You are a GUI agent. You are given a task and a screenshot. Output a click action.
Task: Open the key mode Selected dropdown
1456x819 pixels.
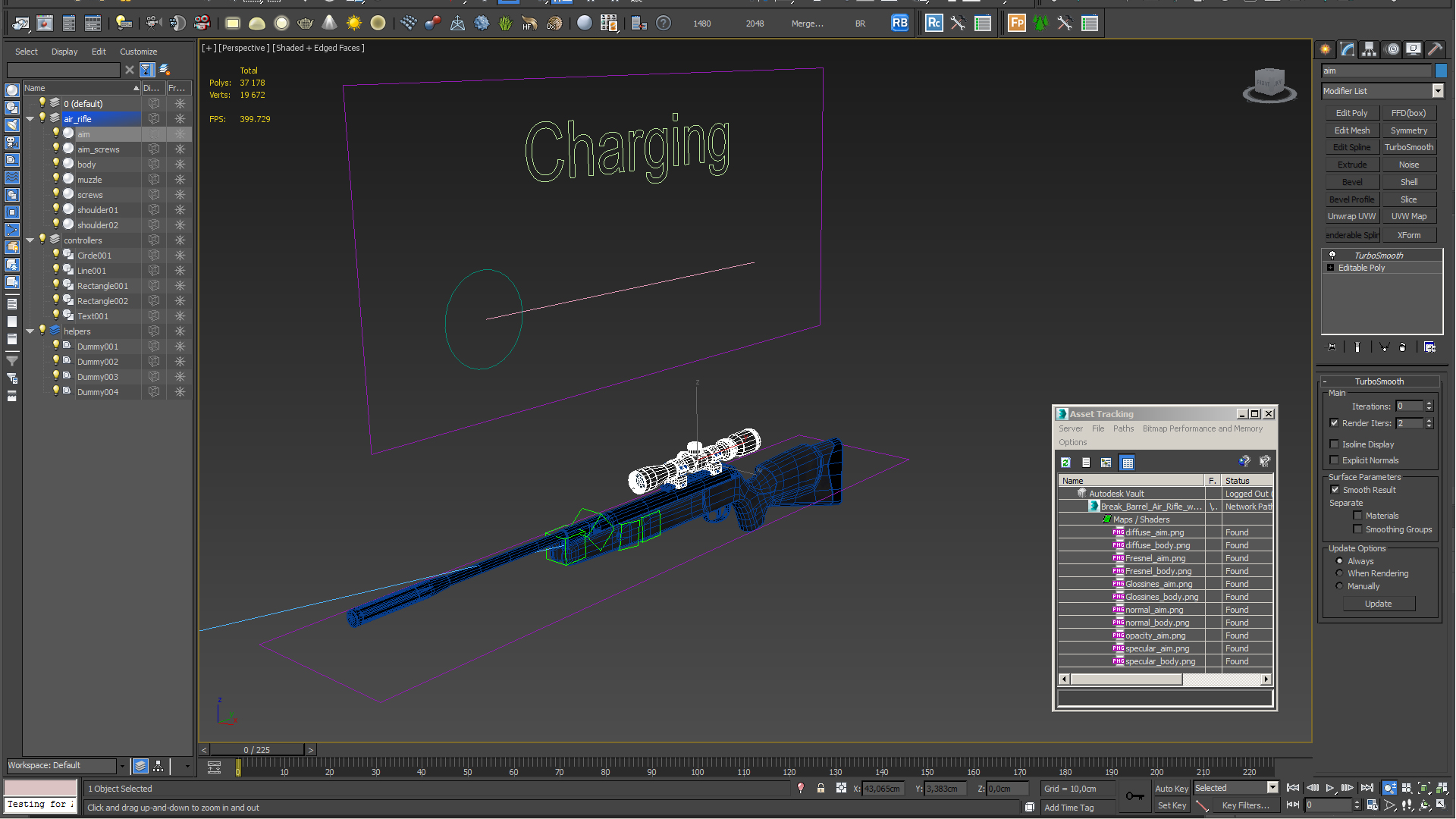pos(1272,788)
